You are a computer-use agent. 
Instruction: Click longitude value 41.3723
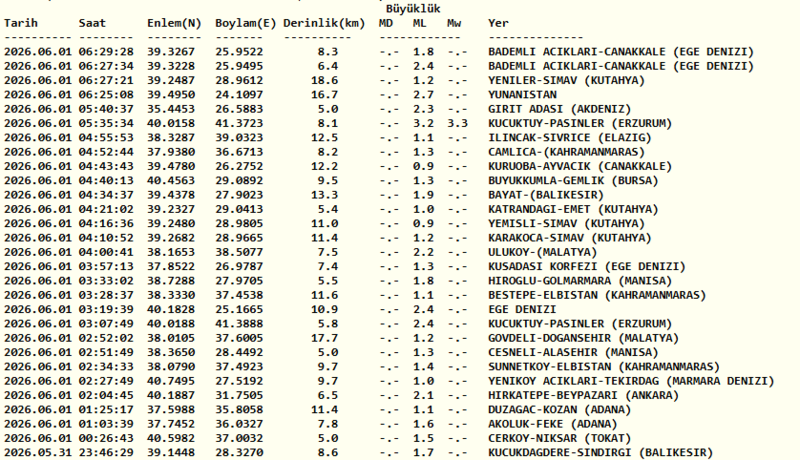click(x=239, y=123)
